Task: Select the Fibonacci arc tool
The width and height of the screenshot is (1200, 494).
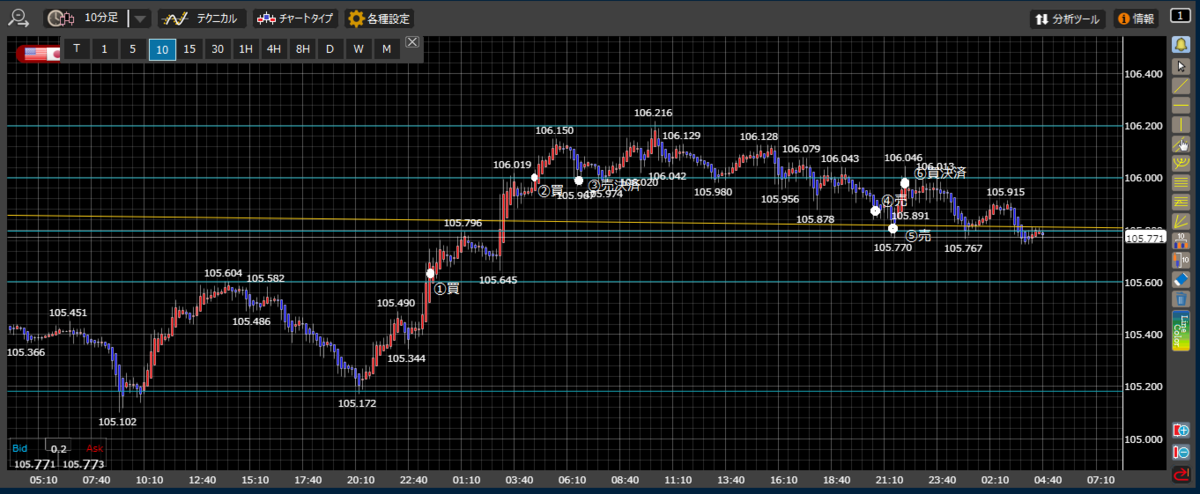Action: (1182, 162)
